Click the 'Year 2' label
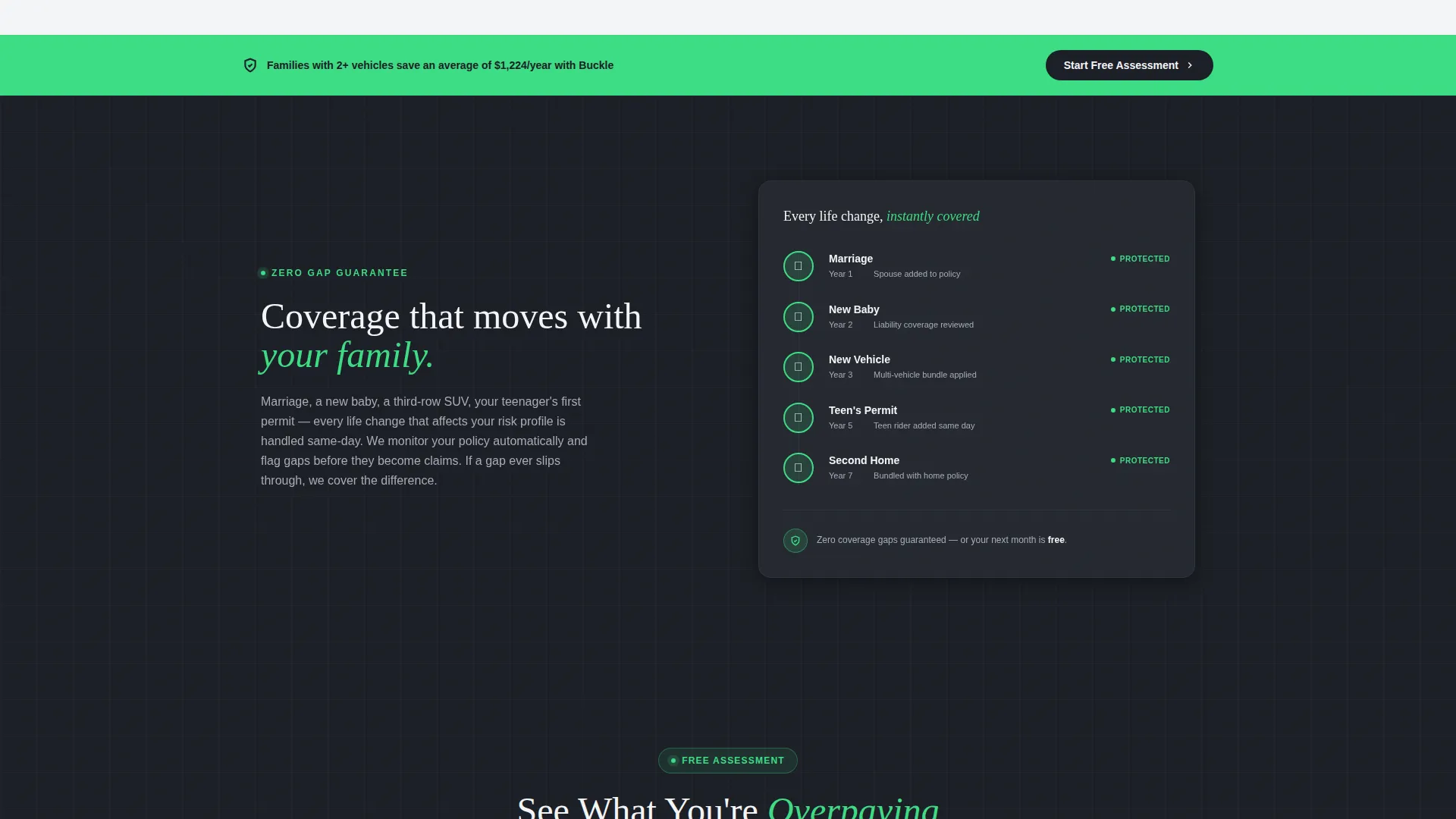 pyautogui.click(x=840, y=325)
